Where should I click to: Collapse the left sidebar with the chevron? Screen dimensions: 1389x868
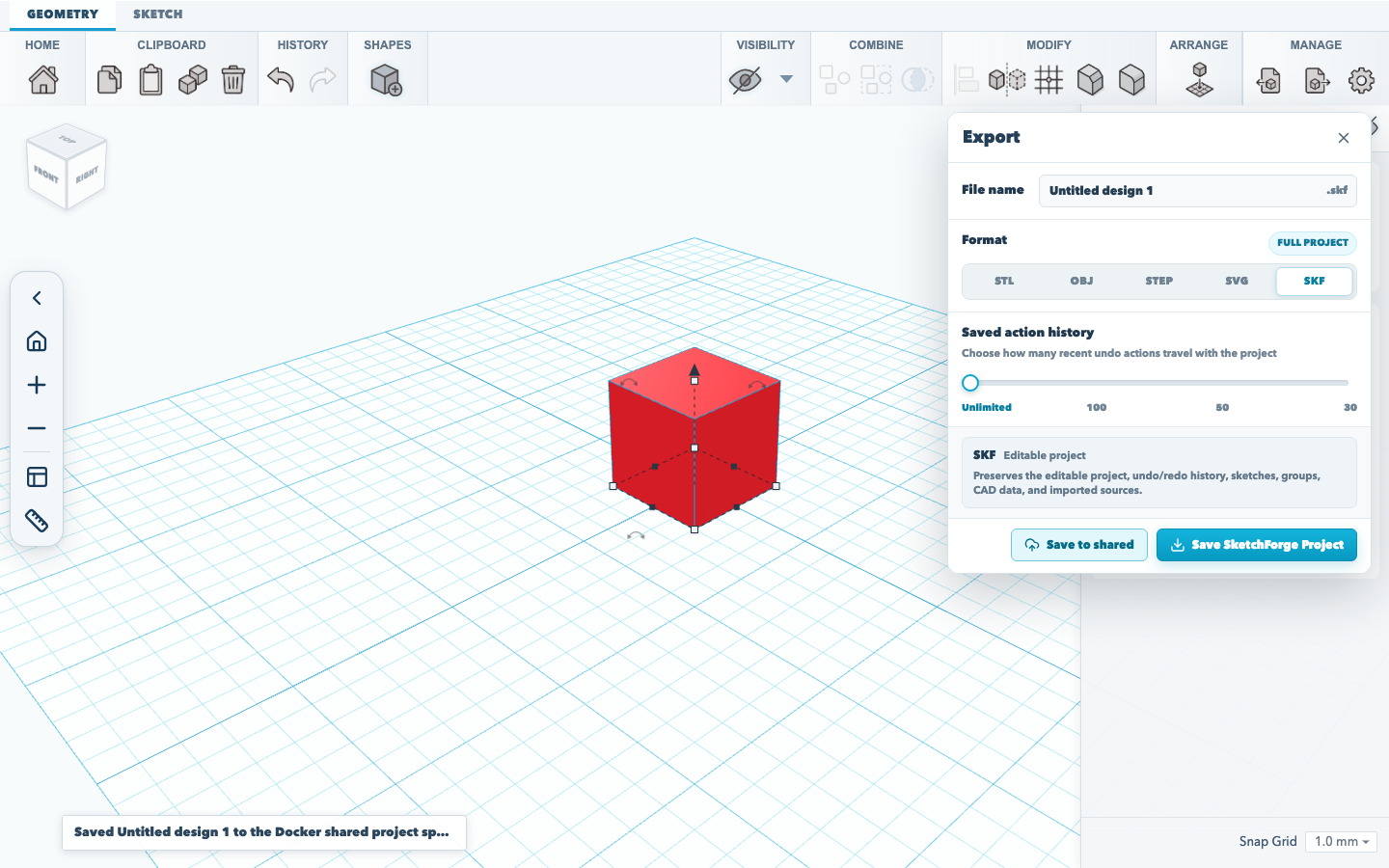pos(37,298)
